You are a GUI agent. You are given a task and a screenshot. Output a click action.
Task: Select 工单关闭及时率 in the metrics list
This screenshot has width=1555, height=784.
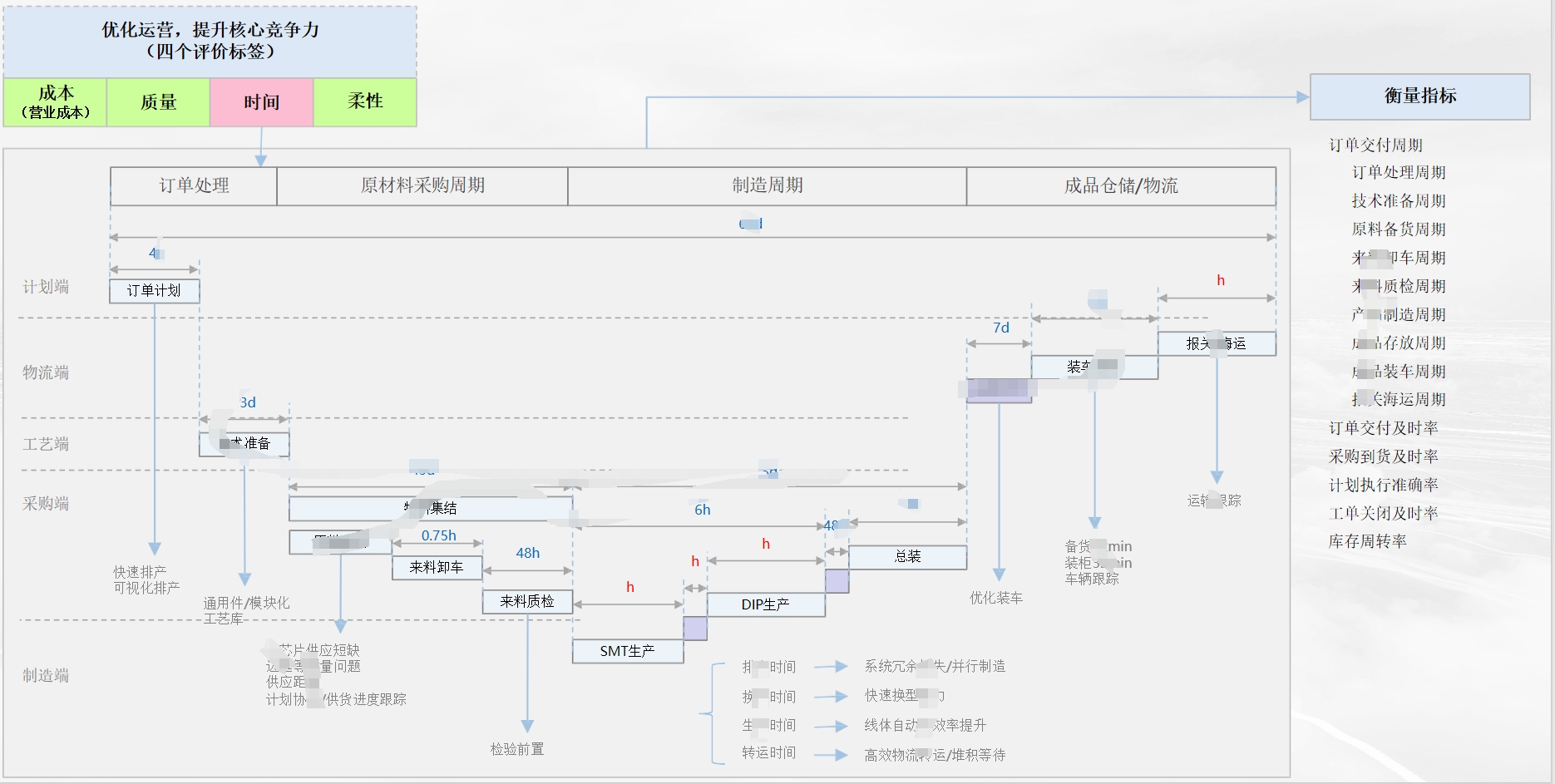pyautogui.click(x=1384, y=513)
